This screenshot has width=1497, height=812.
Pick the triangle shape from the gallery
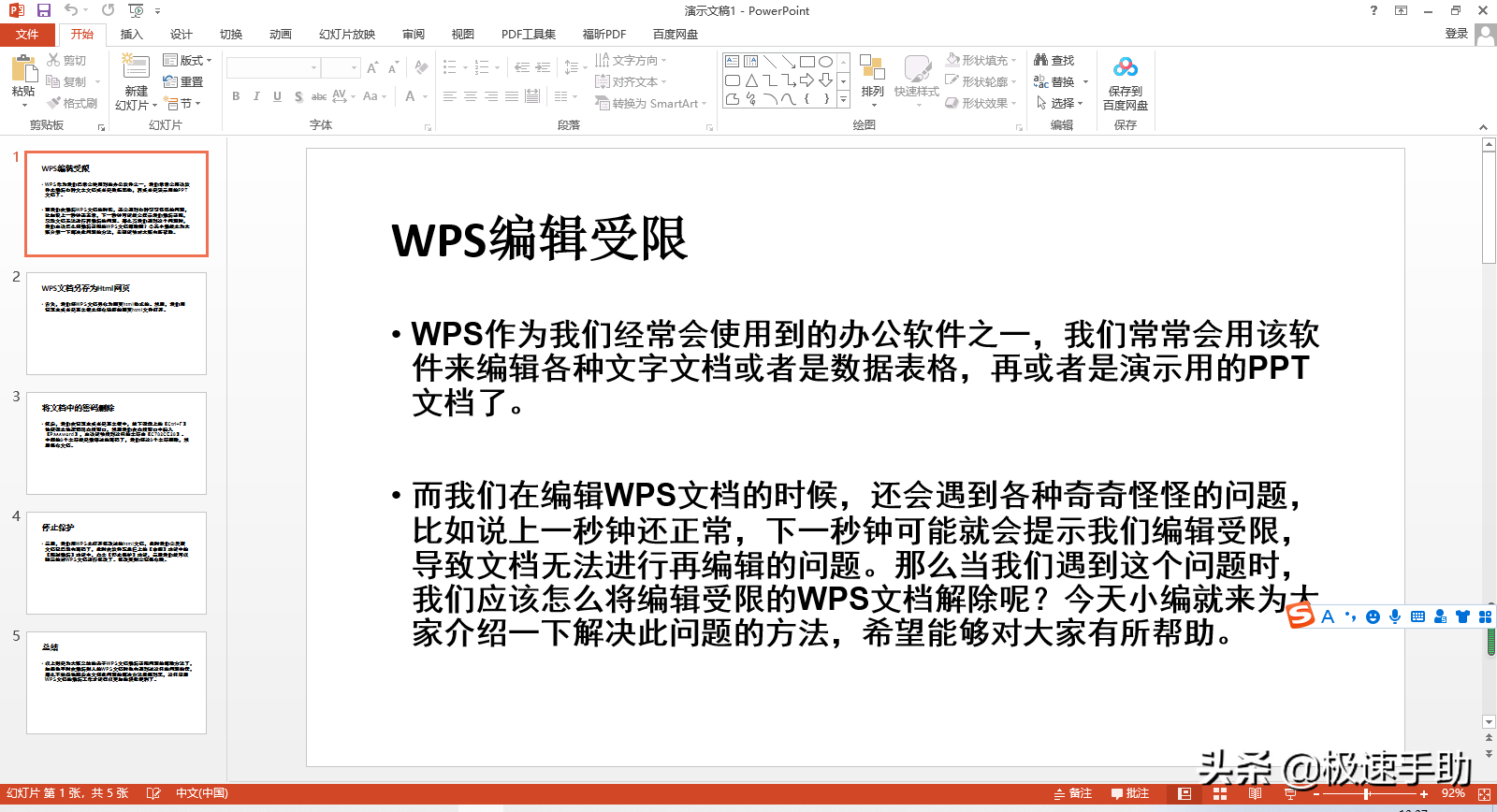[751, 80]
